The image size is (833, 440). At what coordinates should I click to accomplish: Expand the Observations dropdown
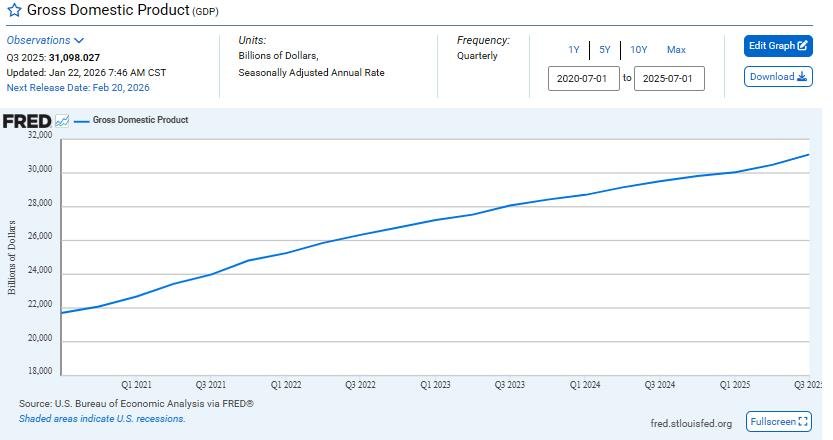(45, 40)
